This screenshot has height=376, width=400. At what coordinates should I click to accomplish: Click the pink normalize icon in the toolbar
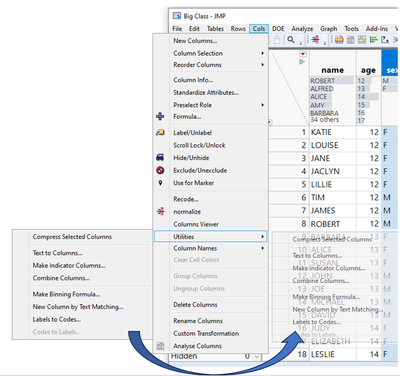pos(315,40)
